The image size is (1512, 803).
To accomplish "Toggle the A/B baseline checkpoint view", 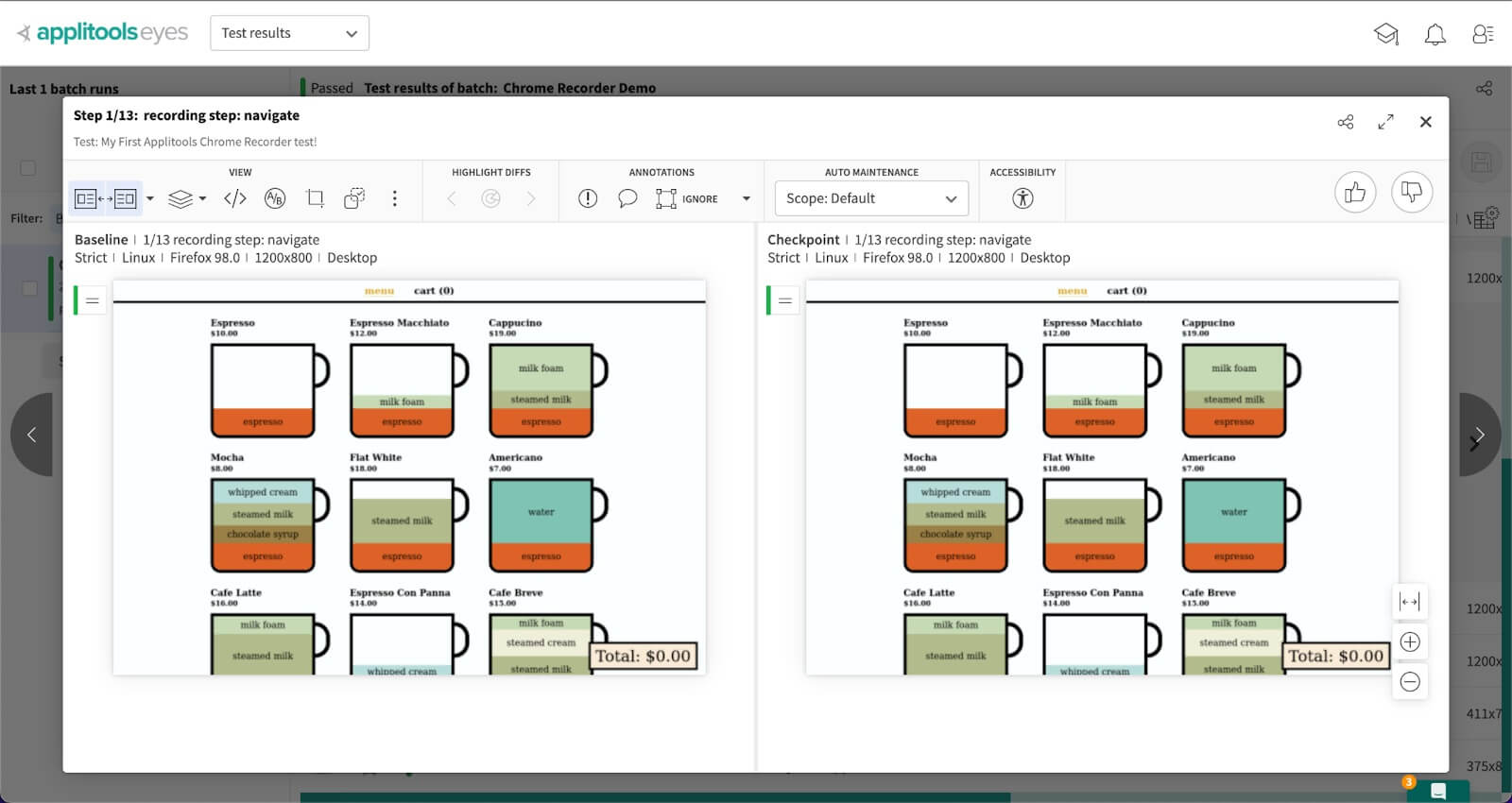I will click(x=275, y=198).
